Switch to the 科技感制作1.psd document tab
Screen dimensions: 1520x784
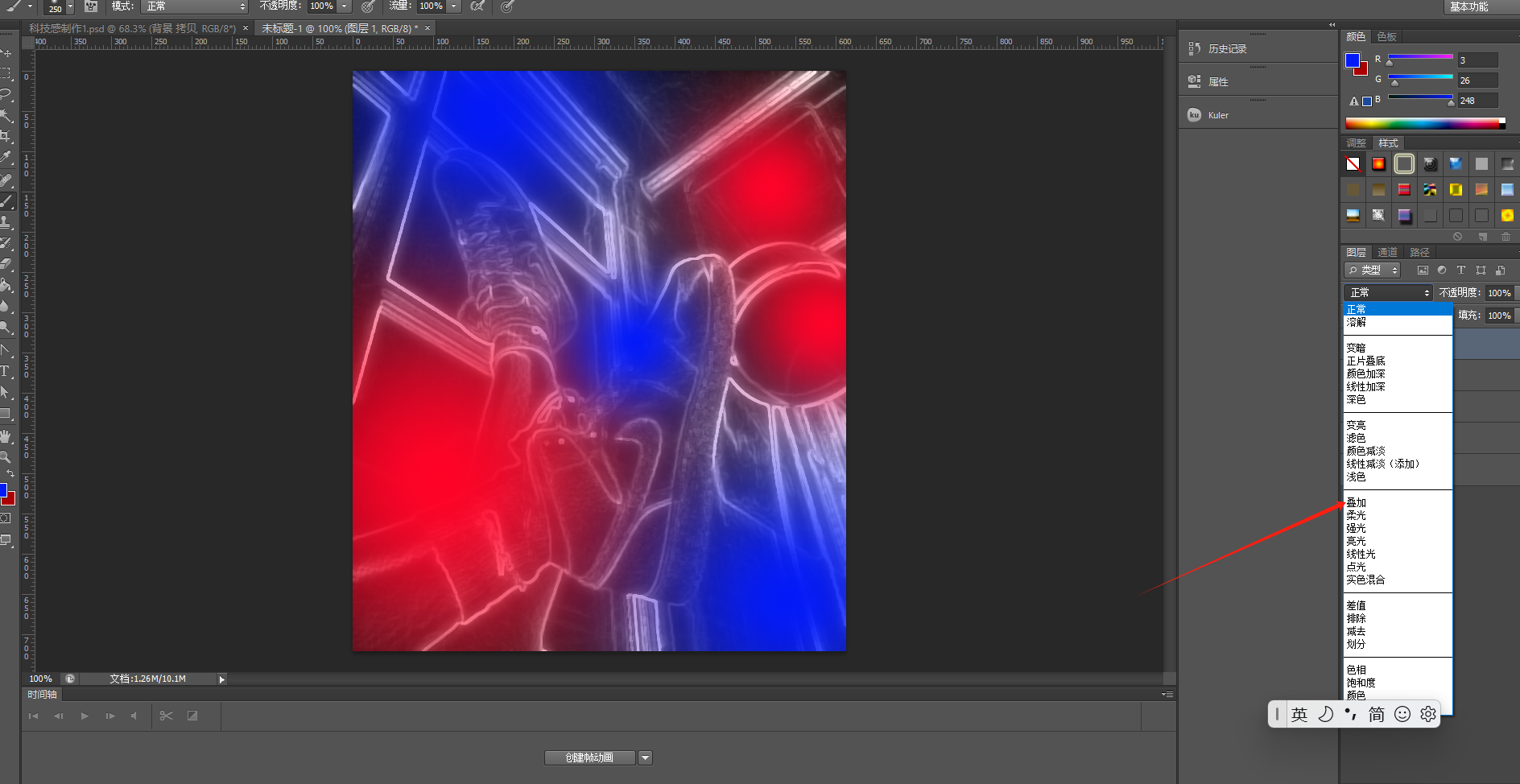[133, 28]
